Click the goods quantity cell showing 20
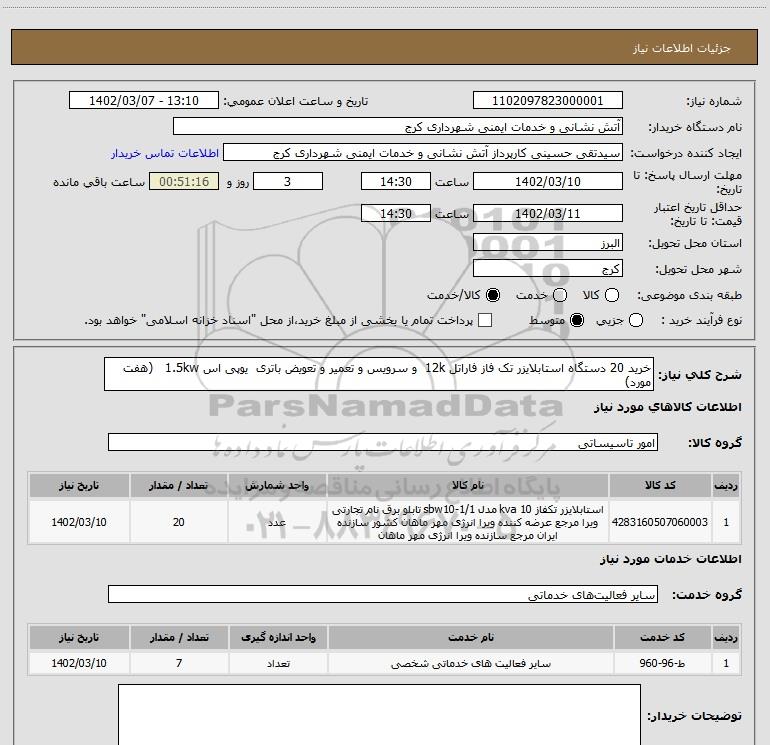Screen dimensions: 770x745 [179, 522]
